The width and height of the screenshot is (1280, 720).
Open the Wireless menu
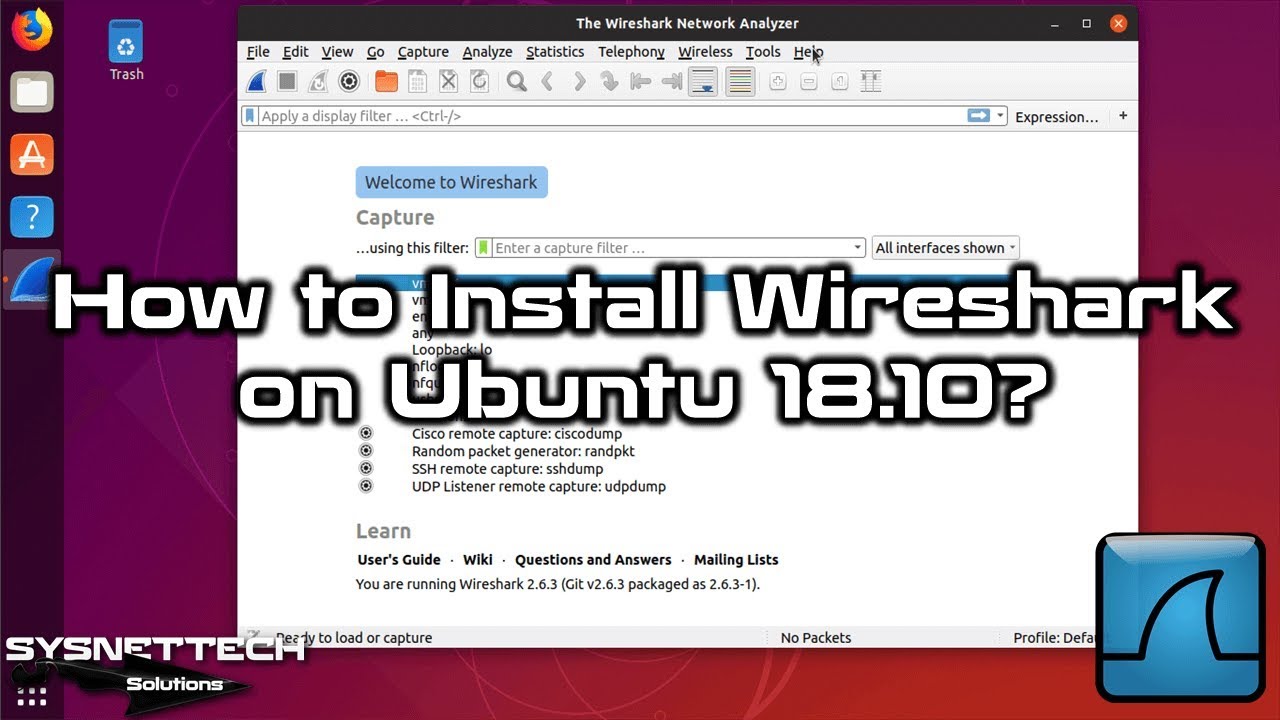point(705,52)
